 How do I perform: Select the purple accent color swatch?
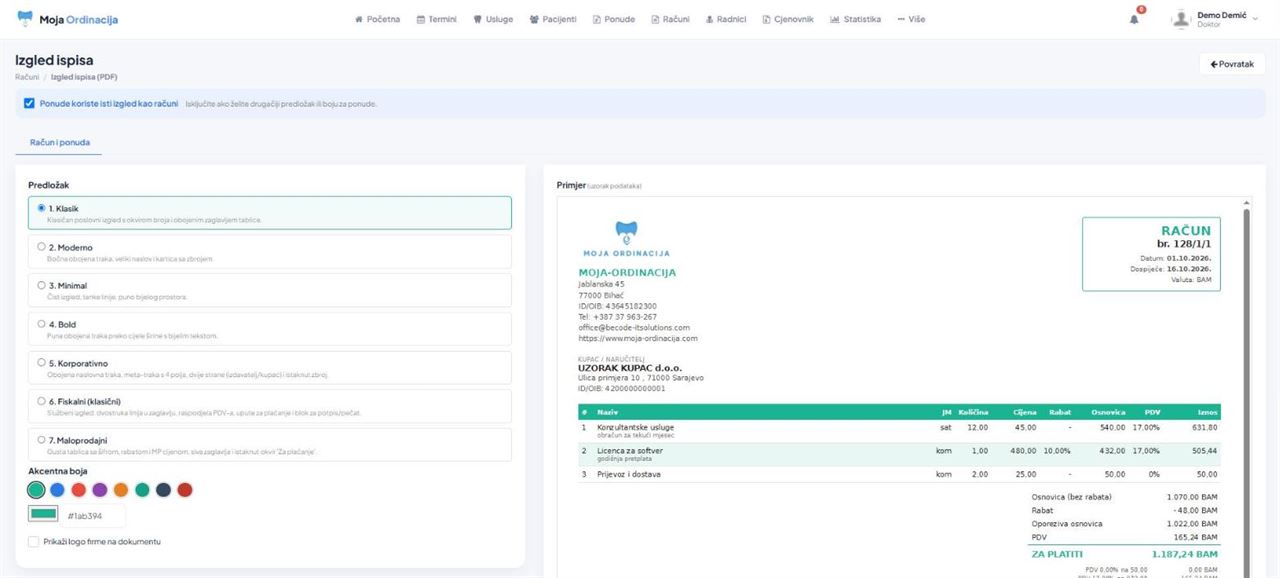coord(100,490)
